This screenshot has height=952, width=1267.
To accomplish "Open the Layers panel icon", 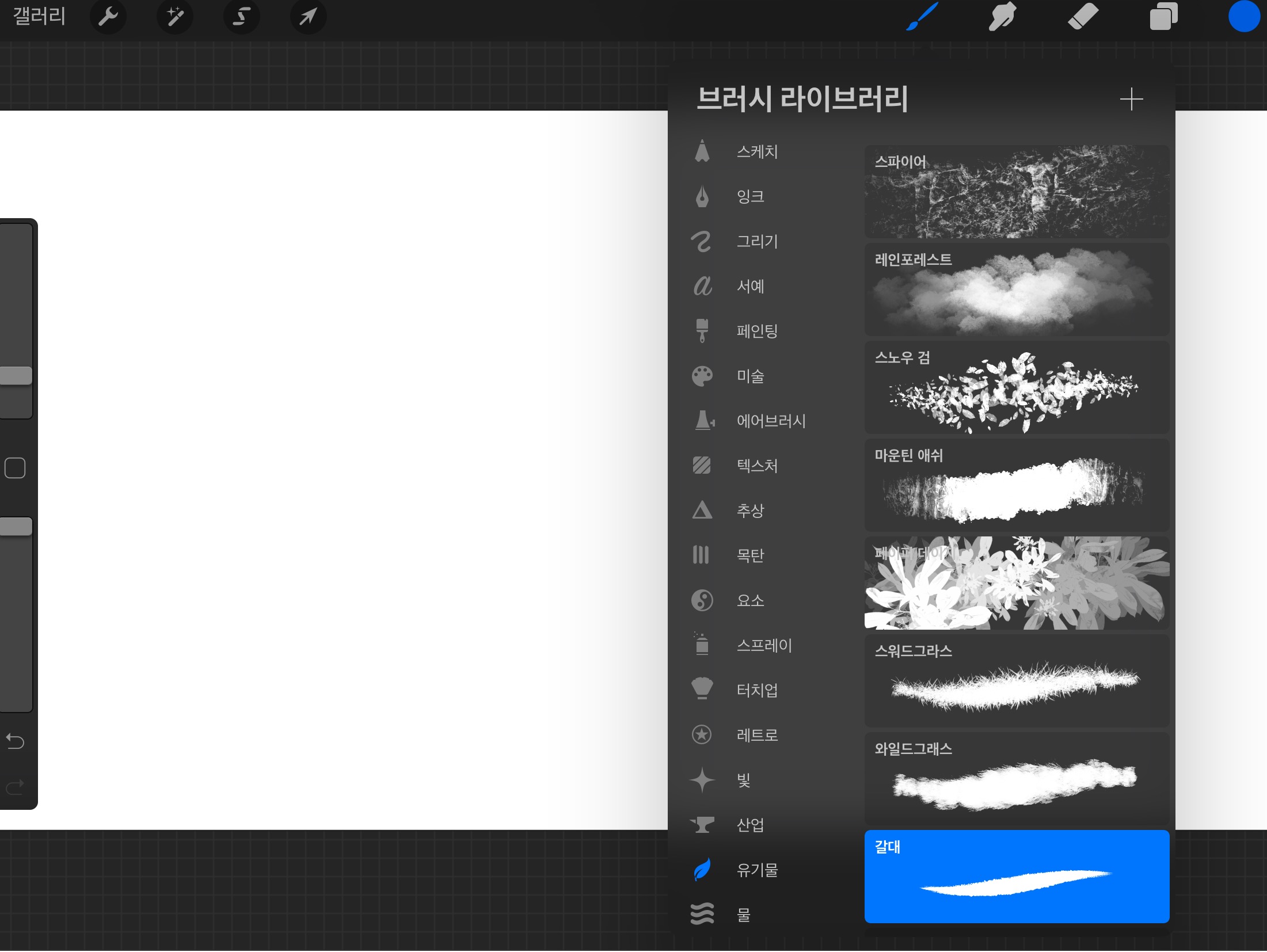I will coord(1163,16).
